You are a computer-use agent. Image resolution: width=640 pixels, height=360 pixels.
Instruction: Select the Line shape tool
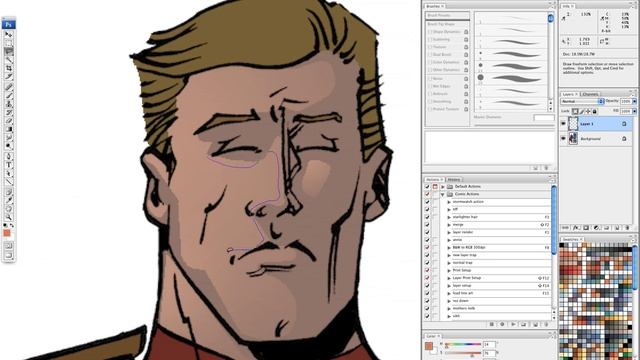pyautogui.click(x=8, y=182)
